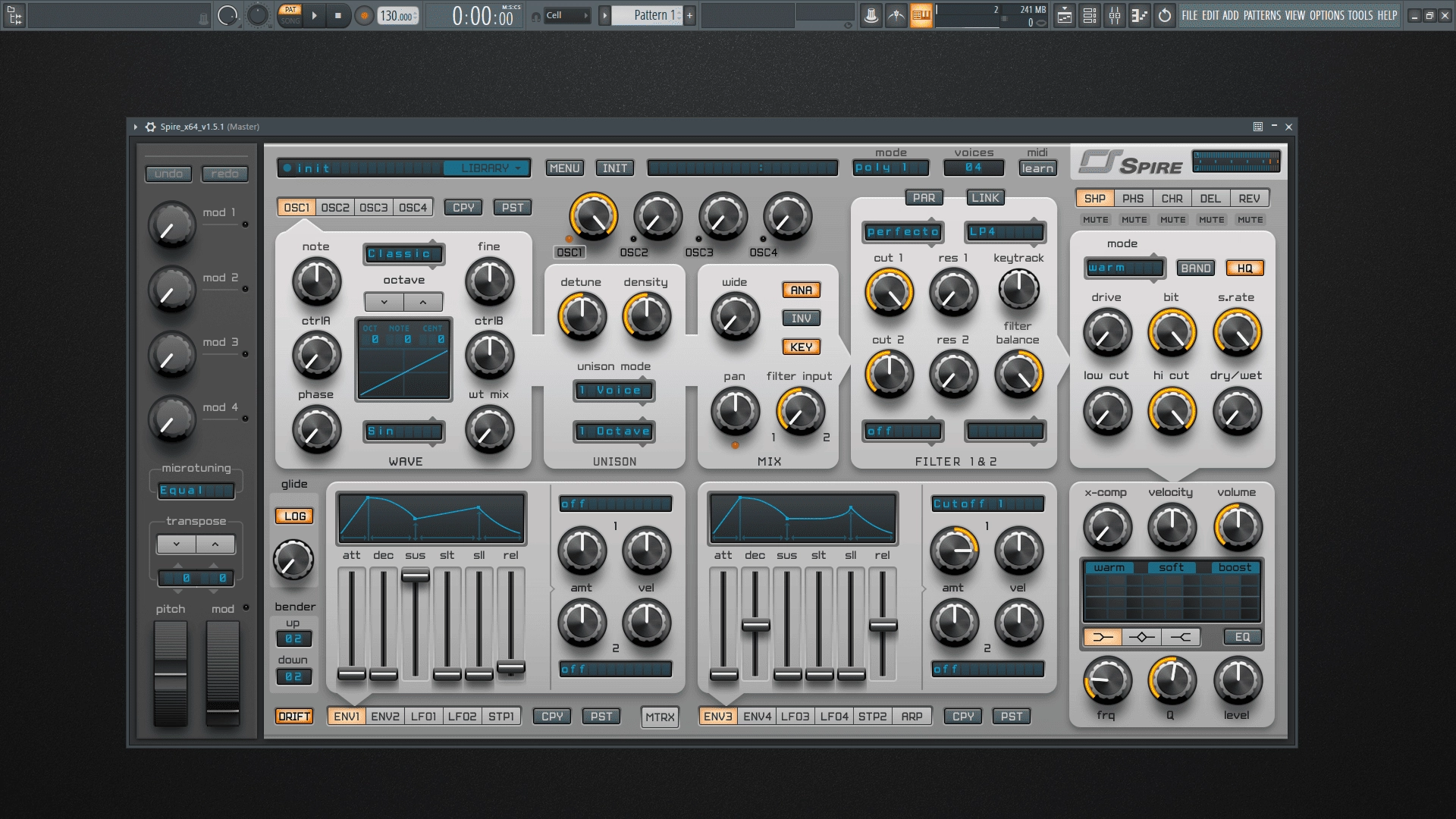Select the EQ high-shelf shape icon
1456x819 pixels.
(x=1181, y=637)
